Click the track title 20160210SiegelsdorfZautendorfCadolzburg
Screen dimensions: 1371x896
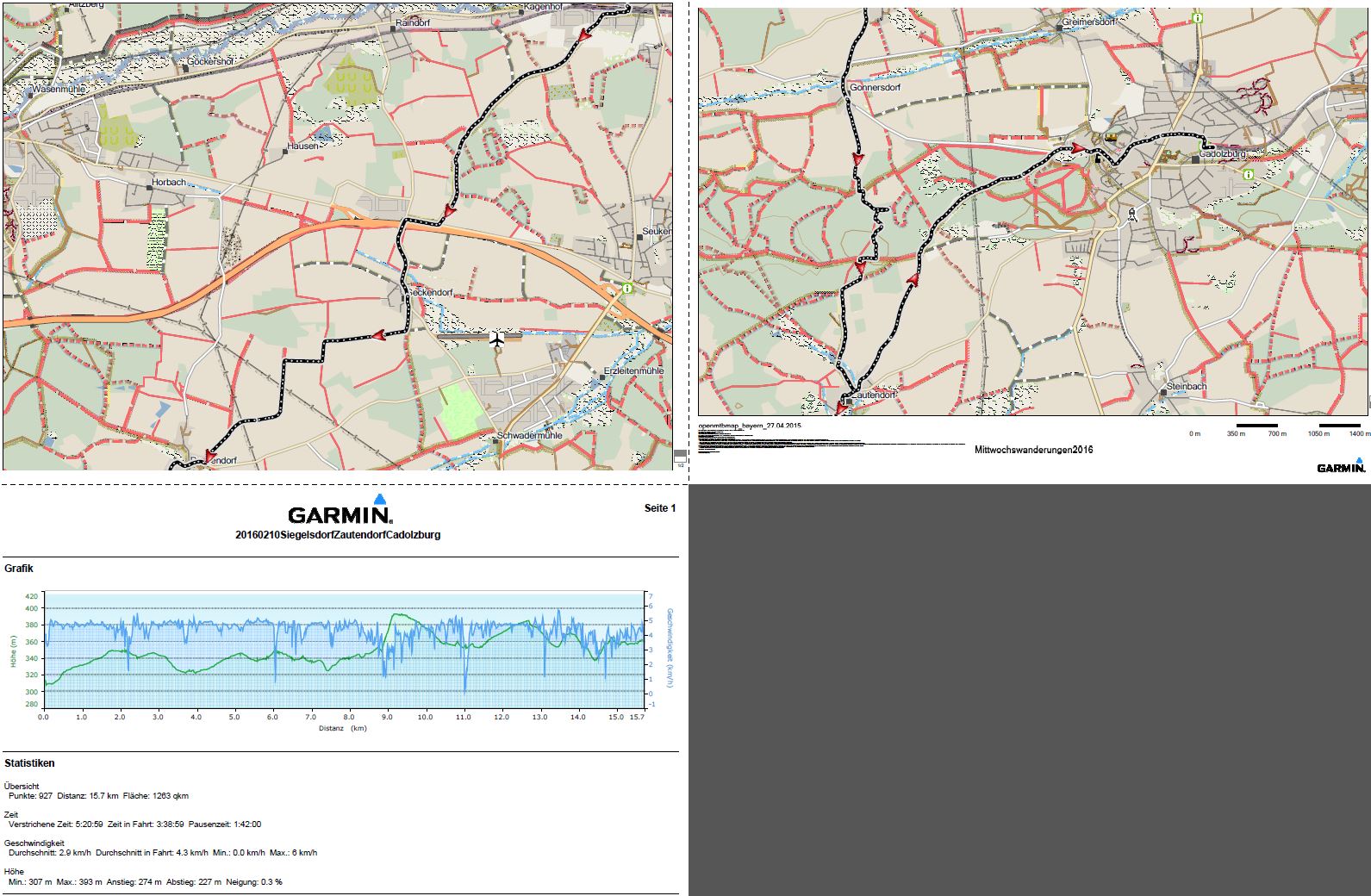point(338,535)
